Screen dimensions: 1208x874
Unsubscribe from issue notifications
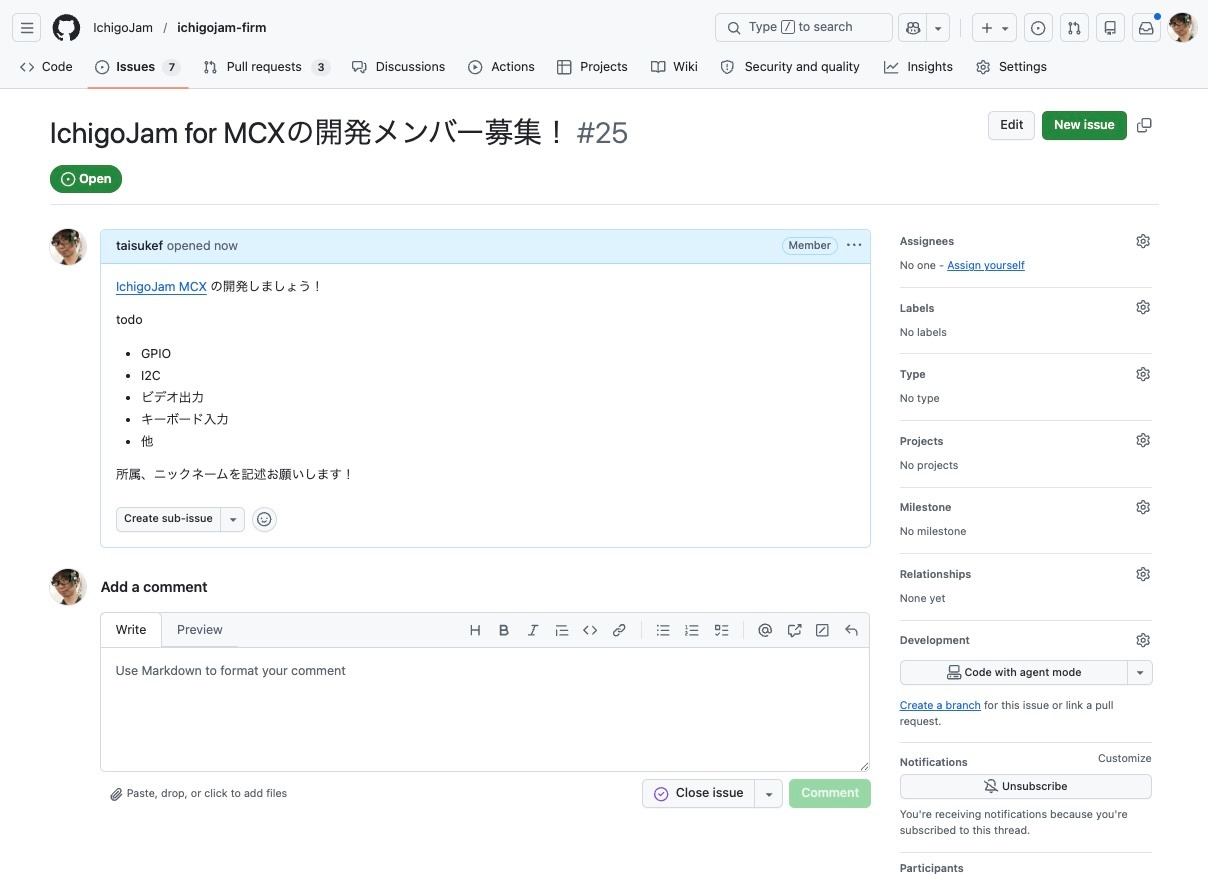click(1025, 787)
